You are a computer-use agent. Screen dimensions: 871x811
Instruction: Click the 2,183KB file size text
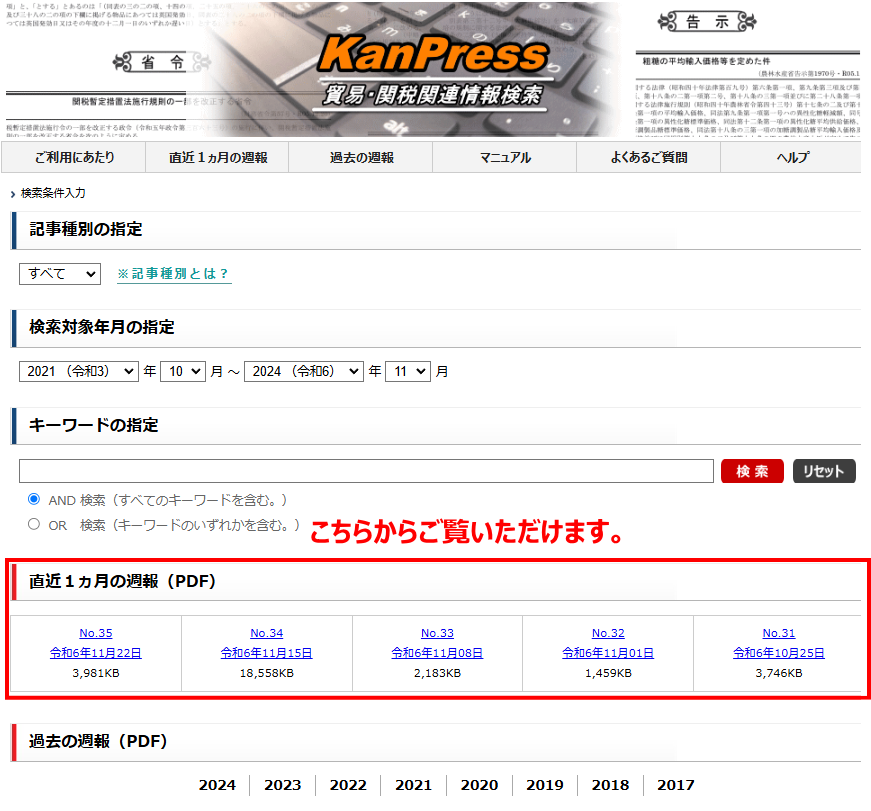pos(437,673)
